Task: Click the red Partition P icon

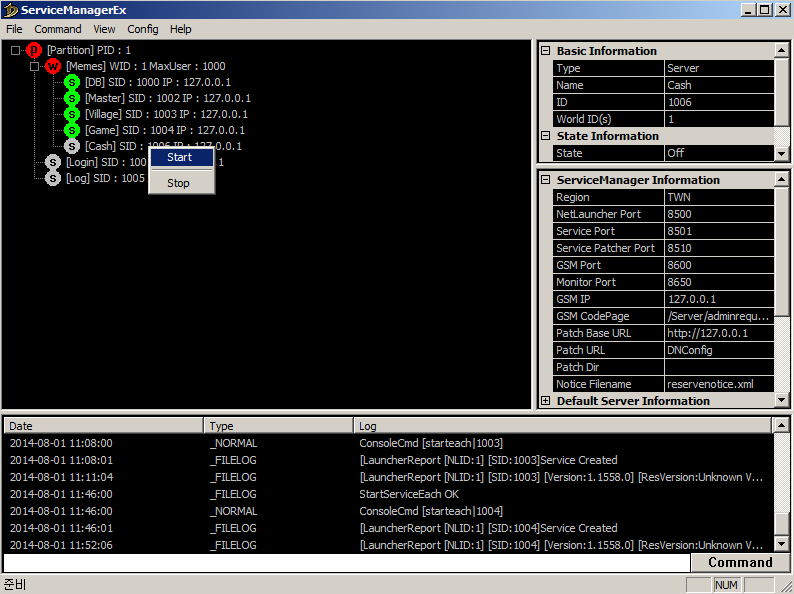Action: click(x=34, y=50)
